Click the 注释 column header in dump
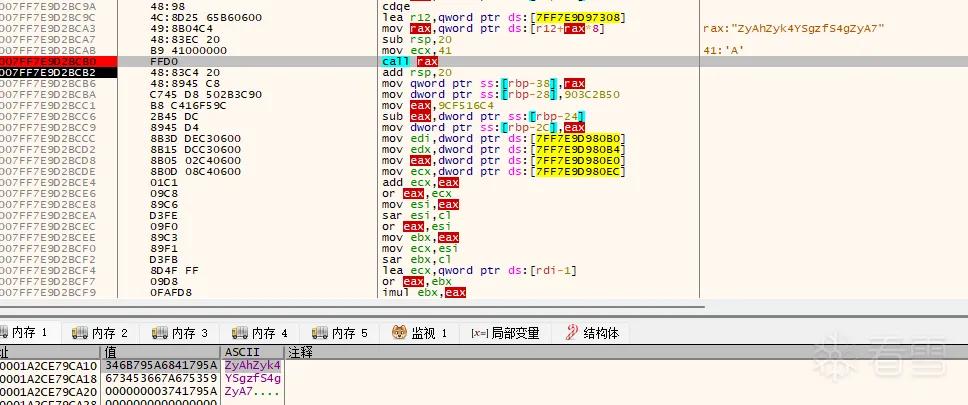The height and width of the screenshot is (405, 968). pyautogui.click(x=301, y=353)
